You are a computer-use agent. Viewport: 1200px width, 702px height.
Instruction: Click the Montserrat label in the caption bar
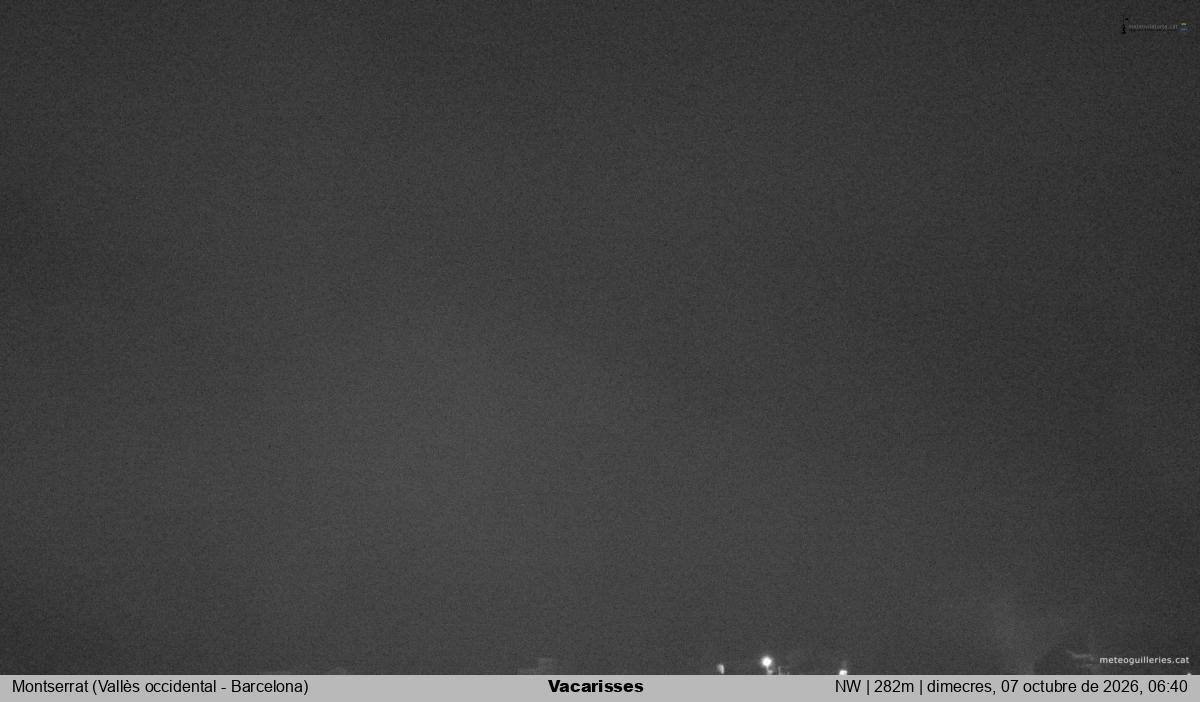50,686
